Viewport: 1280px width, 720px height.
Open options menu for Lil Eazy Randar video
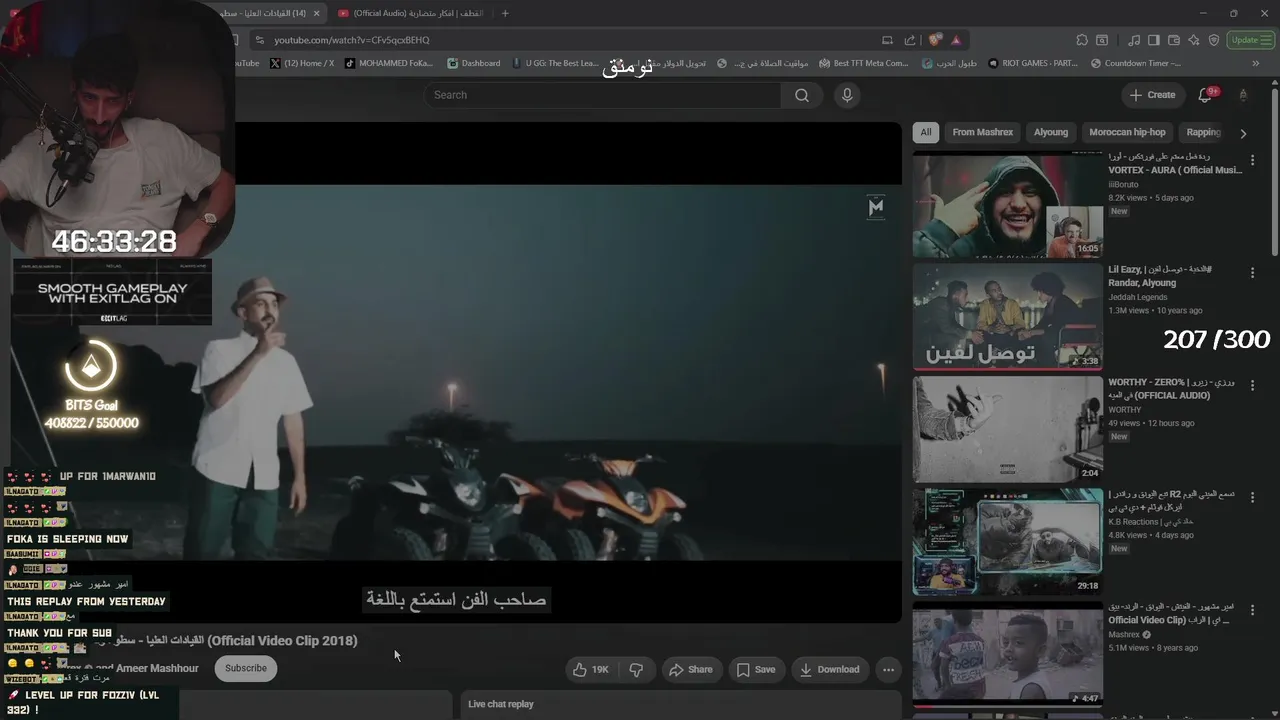pyautogui.click(x=1252, y=272)
